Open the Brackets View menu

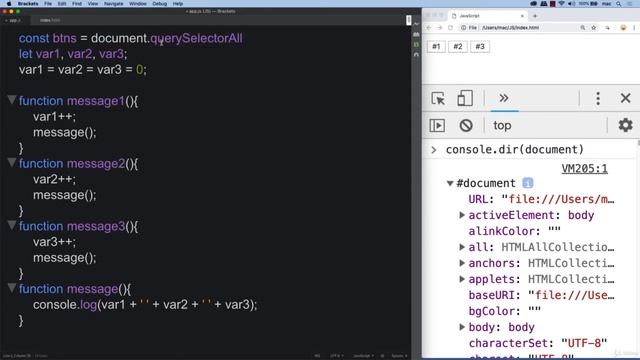pyautogui.click(x=93, y=4)
